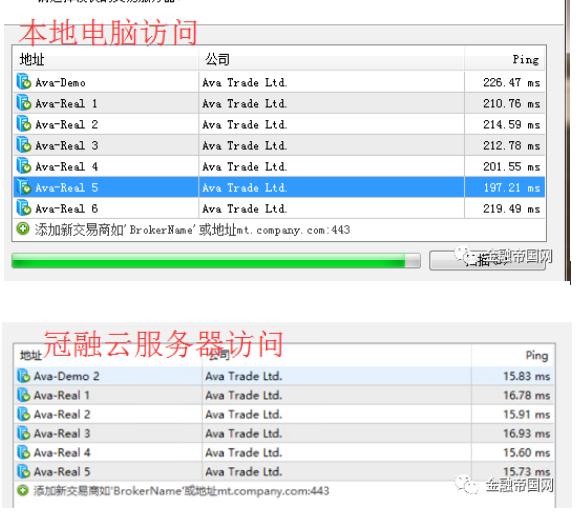The image size is (577, 513).
Task: Click the '197.21 ms' ping value
Action: tap(512, 188)
